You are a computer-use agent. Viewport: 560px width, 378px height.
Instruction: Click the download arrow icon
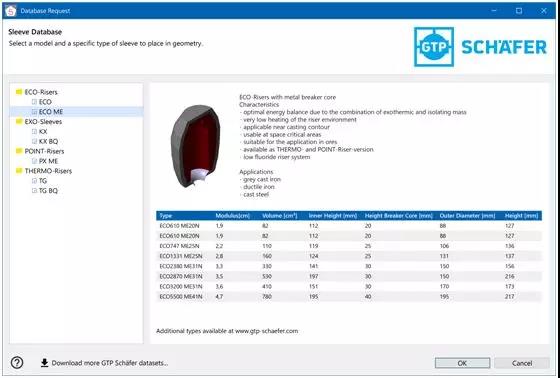[x=44, y=363]
